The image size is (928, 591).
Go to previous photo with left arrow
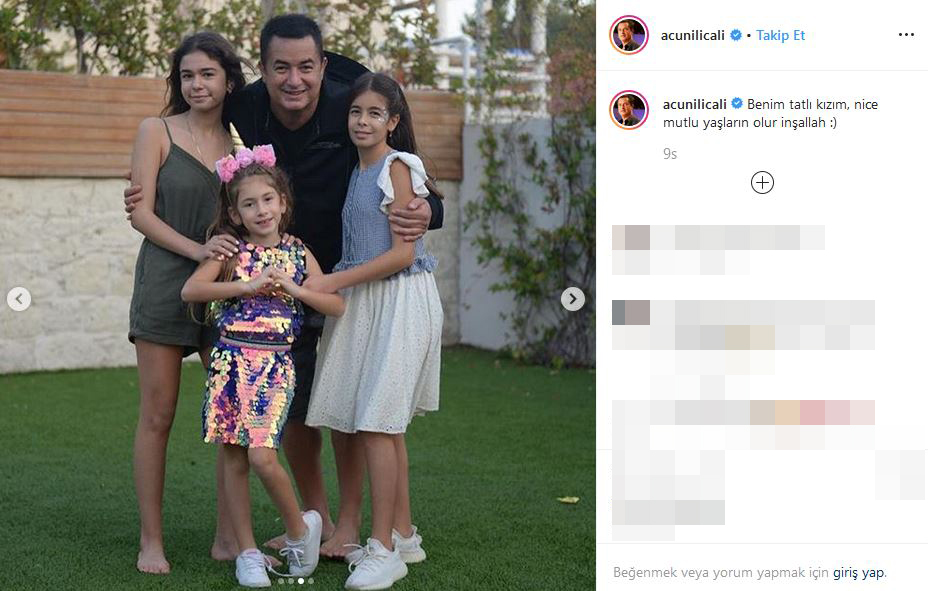tap(19, 299)
